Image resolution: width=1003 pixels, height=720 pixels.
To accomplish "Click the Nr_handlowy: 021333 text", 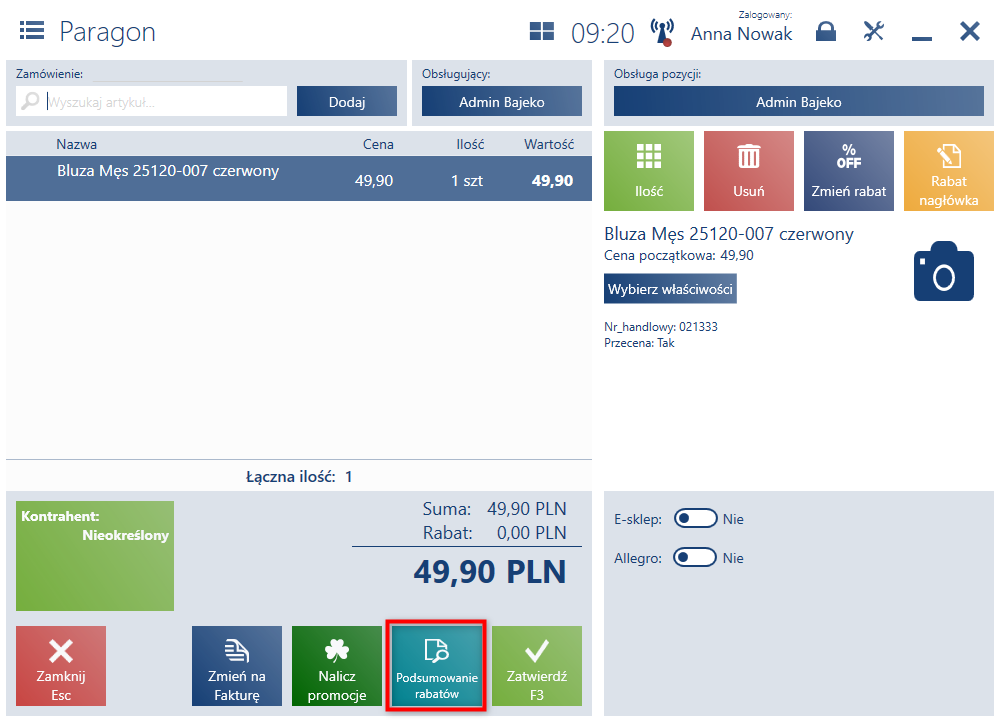I will click(661, 326).
